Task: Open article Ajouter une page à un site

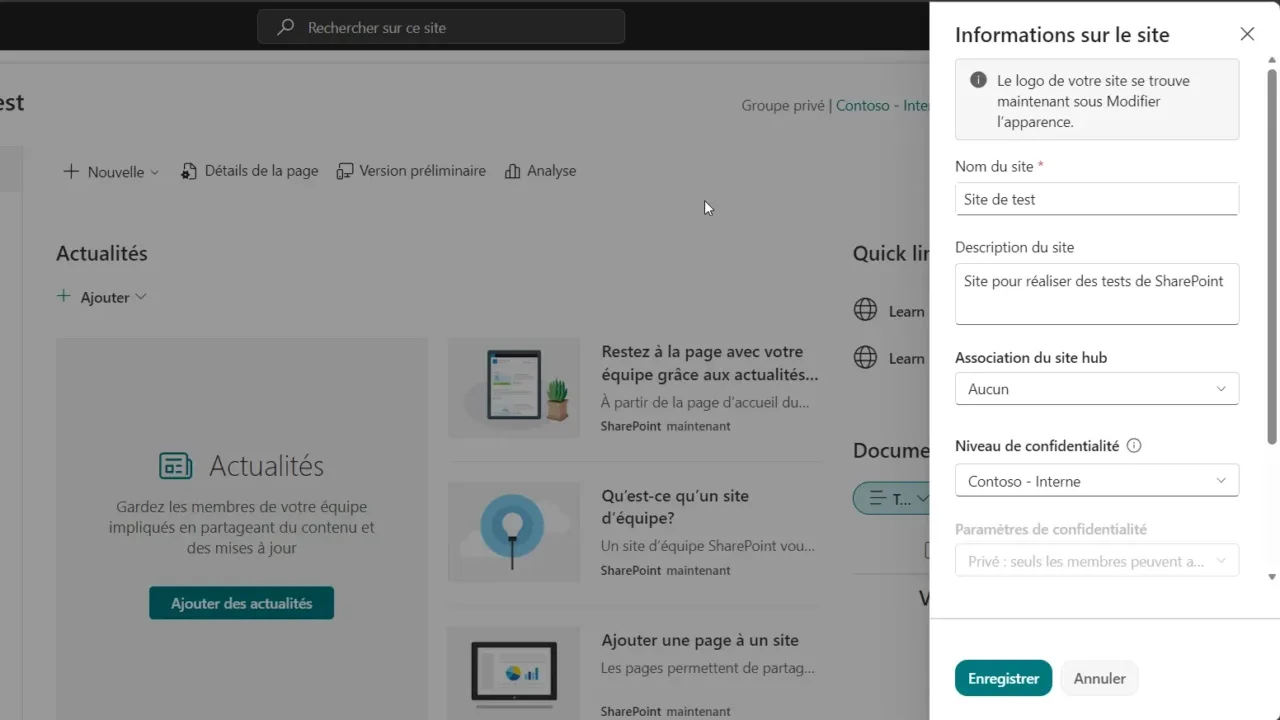Action: coord(700,640)
